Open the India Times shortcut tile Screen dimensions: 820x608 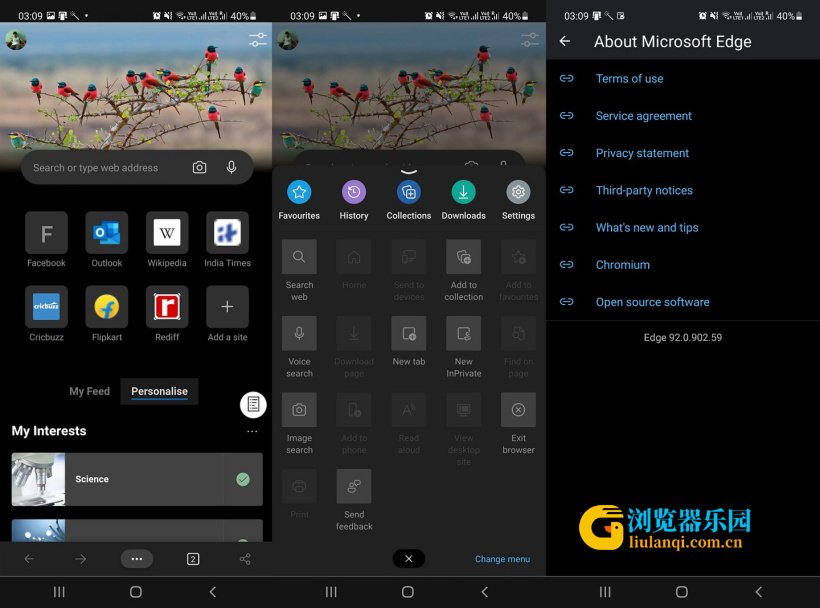(x=227, y=233)
